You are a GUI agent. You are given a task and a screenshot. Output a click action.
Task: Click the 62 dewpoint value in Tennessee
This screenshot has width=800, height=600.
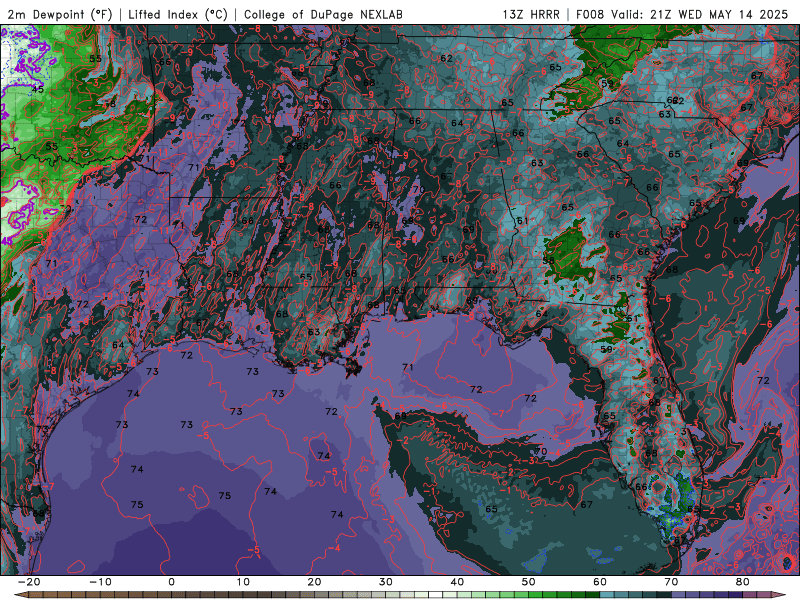pos(446,58)
